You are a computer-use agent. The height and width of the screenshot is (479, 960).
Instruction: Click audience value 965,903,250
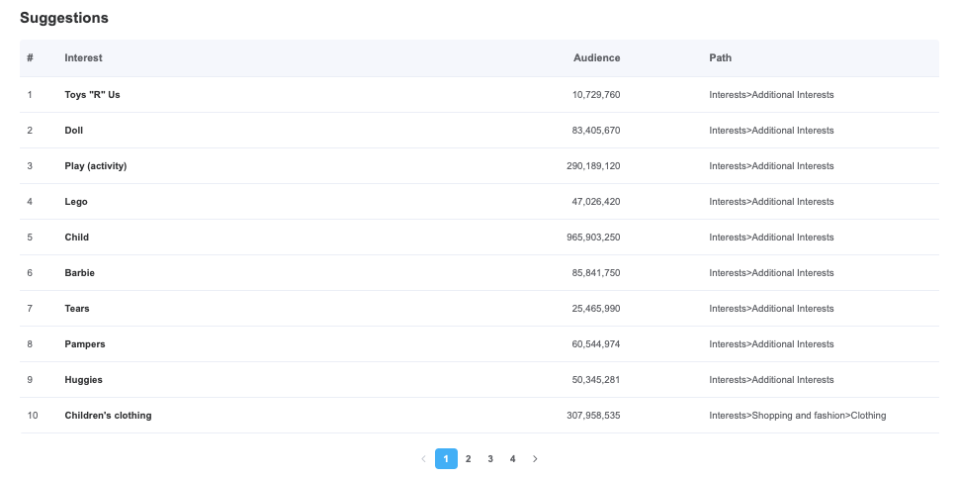593,237
